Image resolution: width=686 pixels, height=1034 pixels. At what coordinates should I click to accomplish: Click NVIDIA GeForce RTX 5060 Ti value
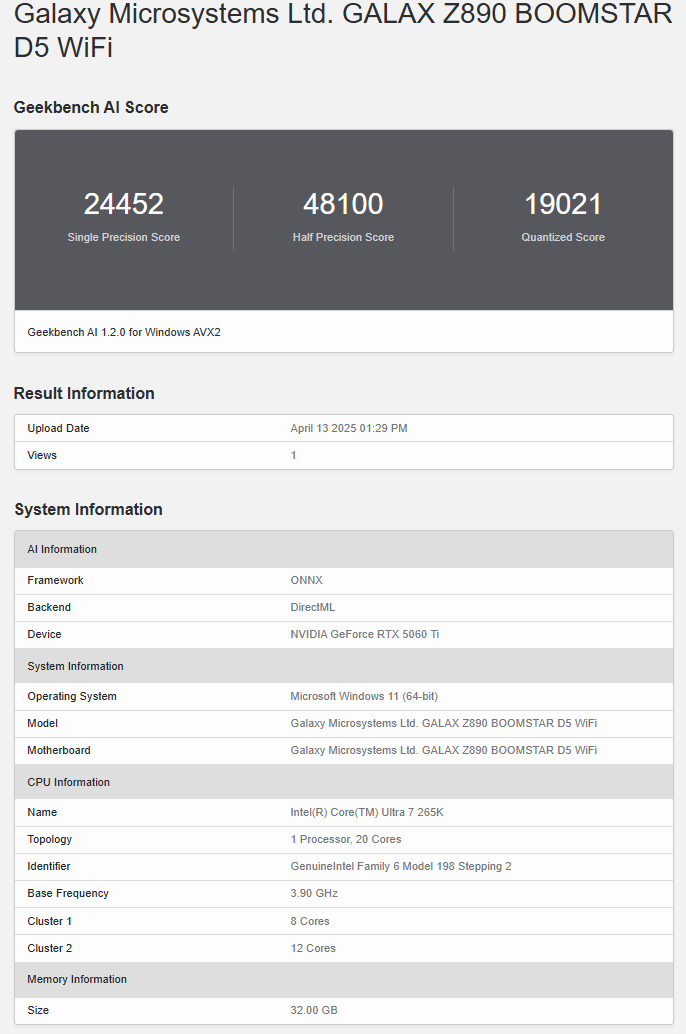365,634
